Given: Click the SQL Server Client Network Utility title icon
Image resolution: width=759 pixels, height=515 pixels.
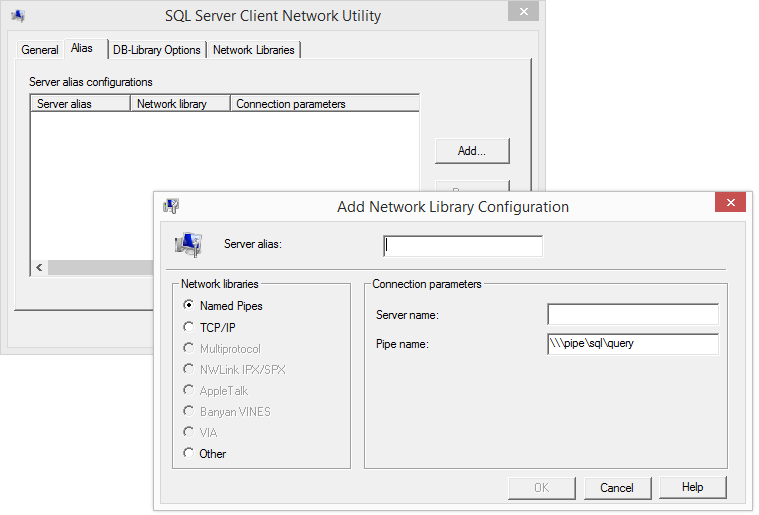Looking at the screenshot, I should pos(18,16).
